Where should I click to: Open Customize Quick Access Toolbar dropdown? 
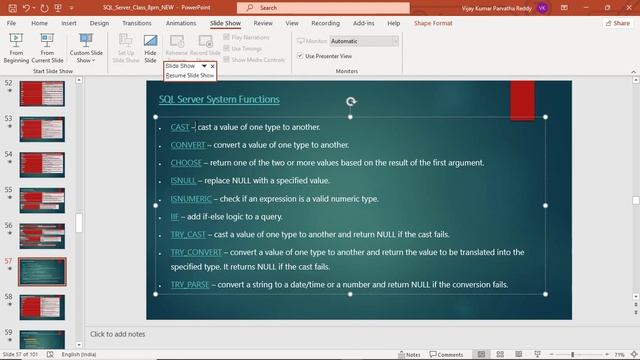tap(71, 8)
